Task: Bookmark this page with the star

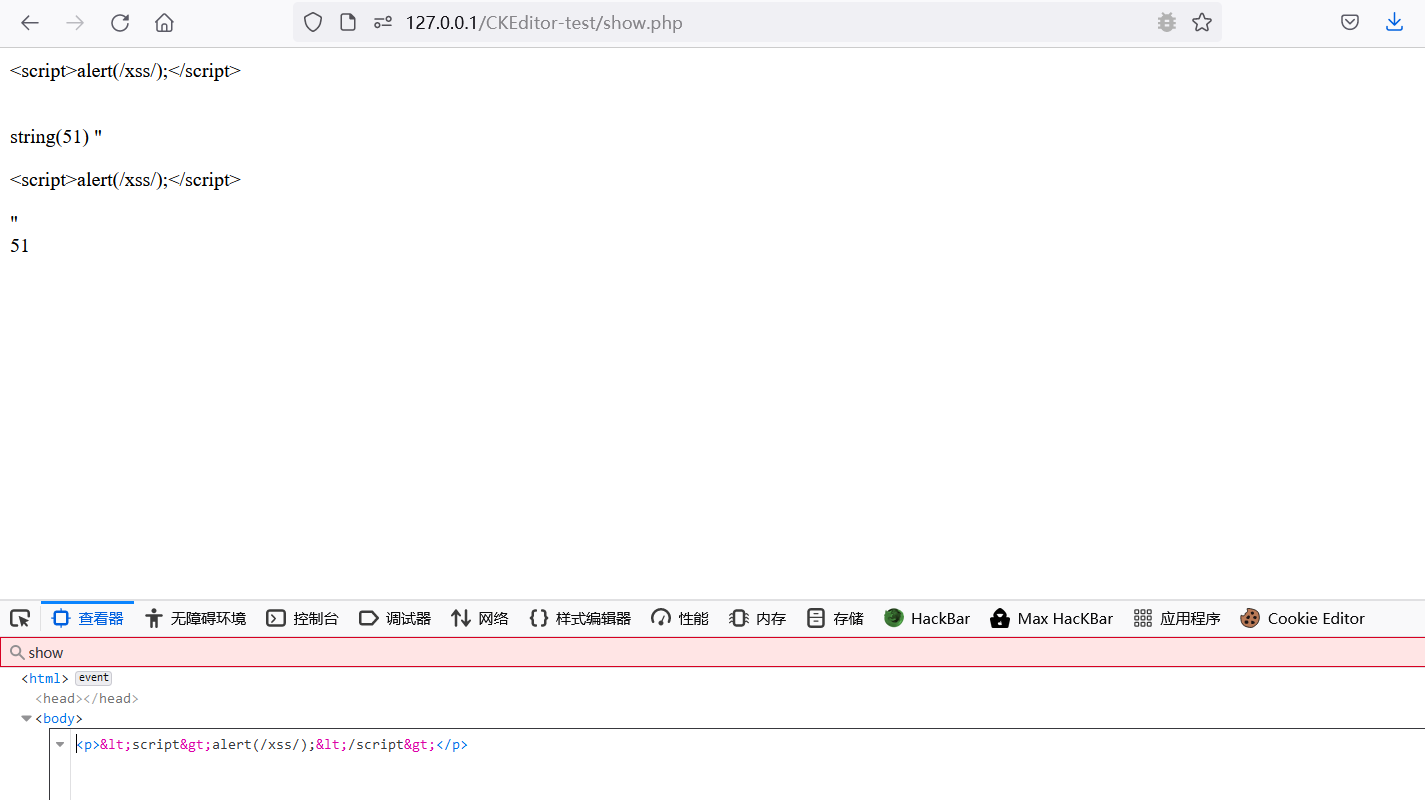Action: (1201, 21)
